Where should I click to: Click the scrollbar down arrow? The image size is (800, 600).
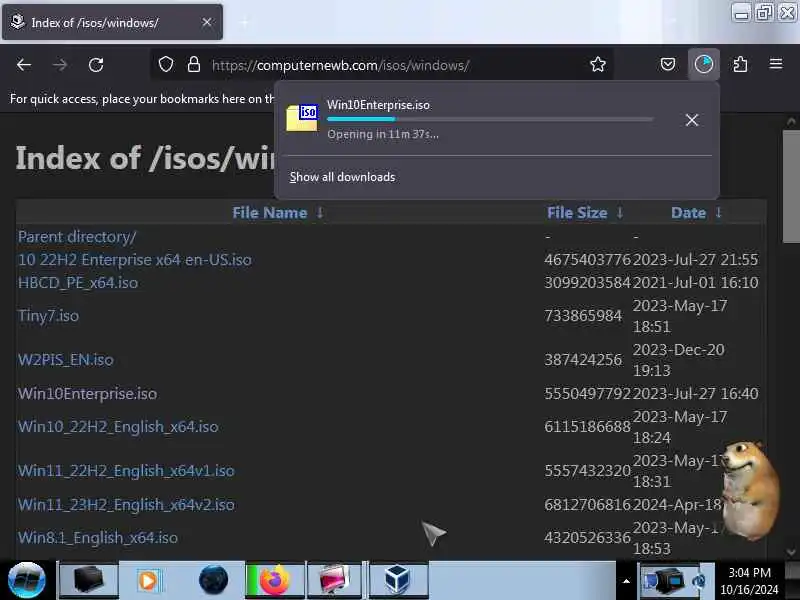(x=791, y=552)
